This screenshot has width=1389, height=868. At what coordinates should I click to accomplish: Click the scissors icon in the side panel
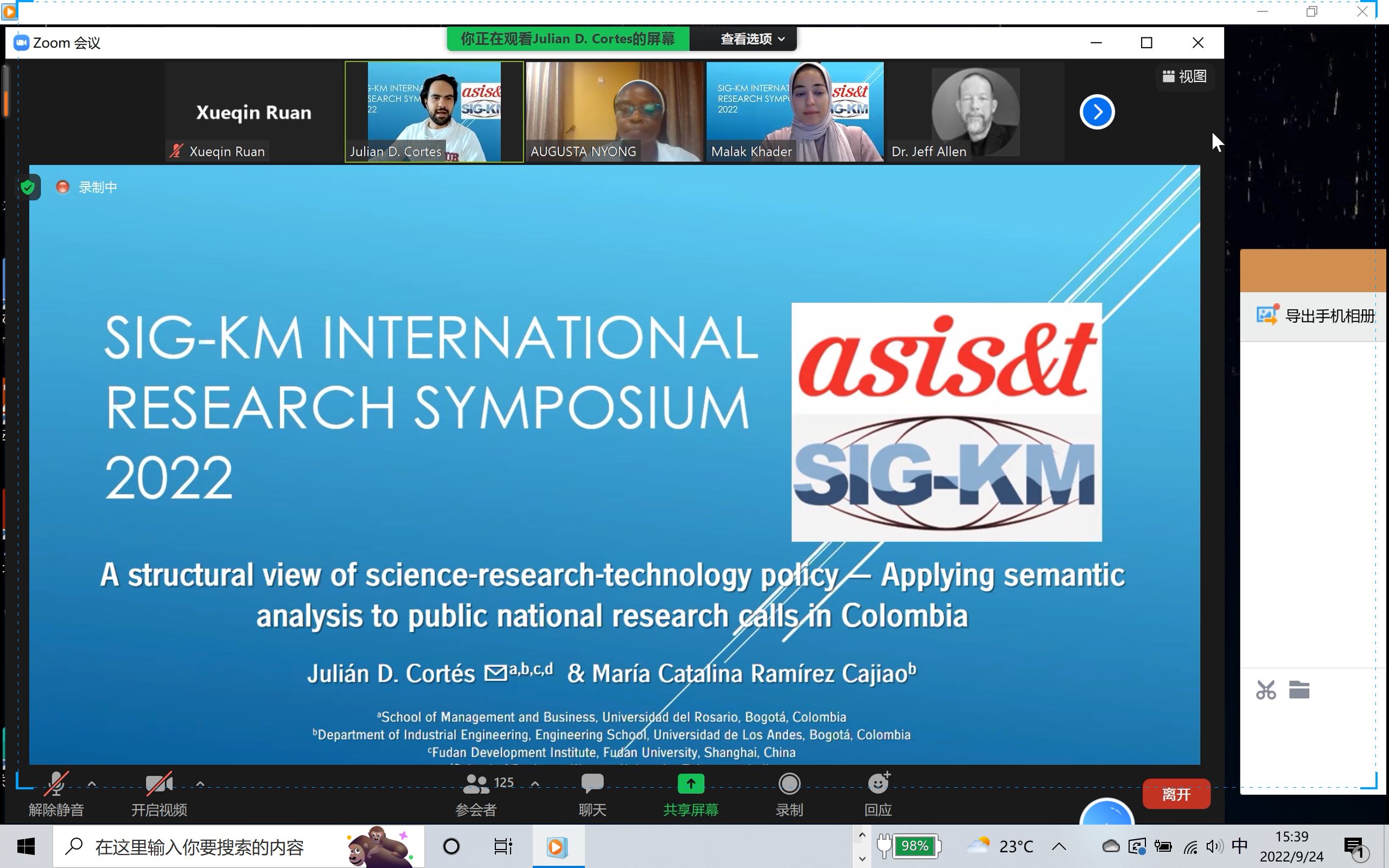click(x=1266, y=690)
